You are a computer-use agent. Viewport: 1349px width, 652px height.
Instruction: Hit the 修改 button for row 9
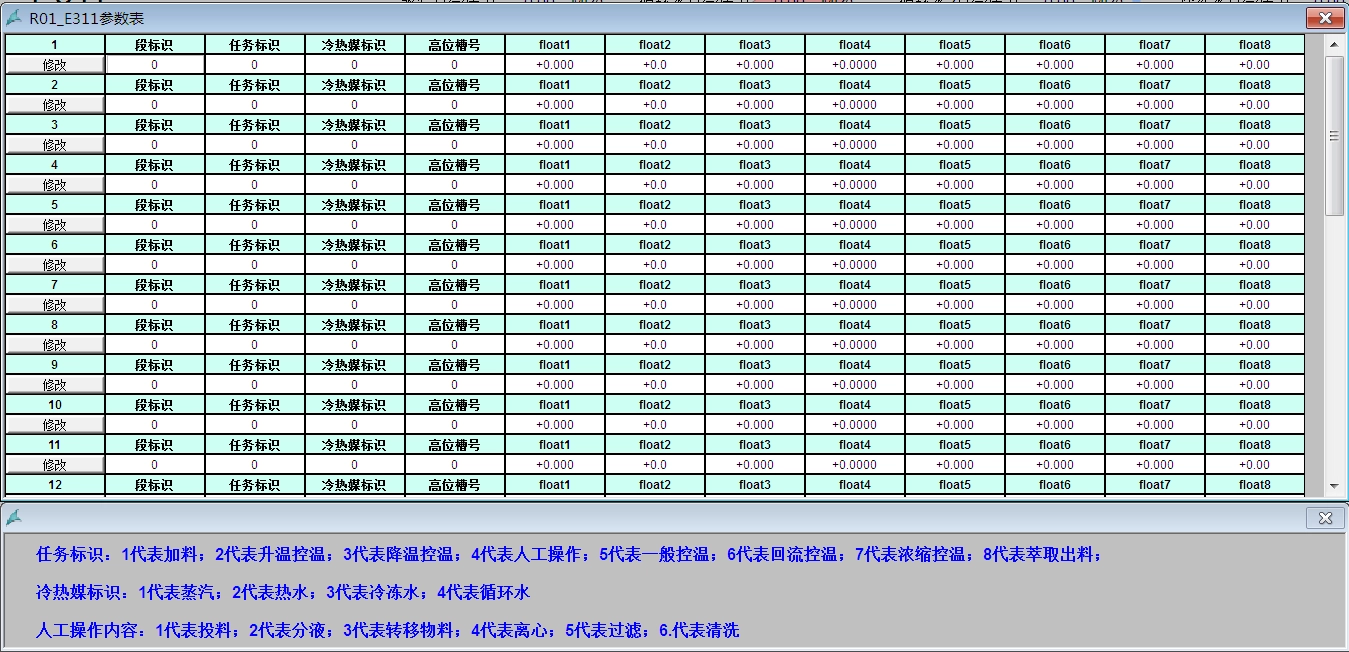click(55, 385)
